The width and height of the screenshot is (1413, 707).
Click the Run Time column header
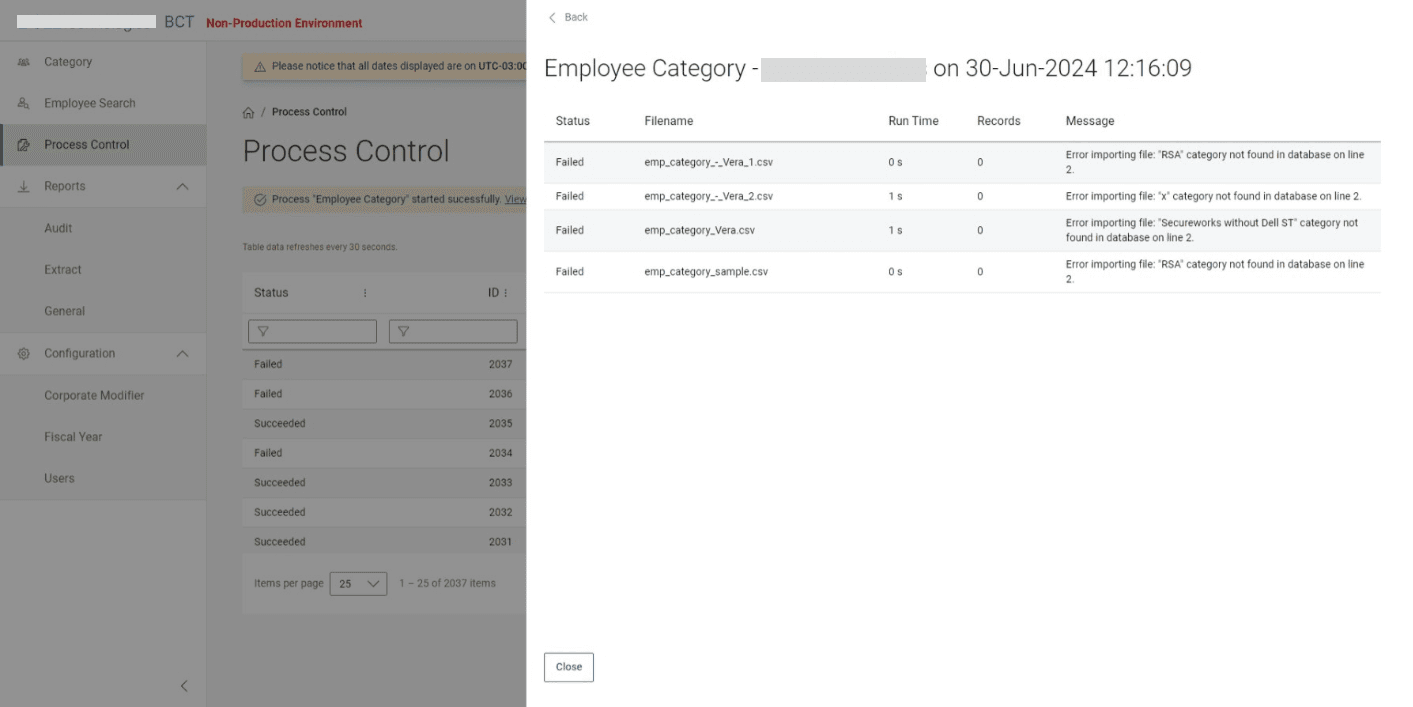tap(913, 121)
